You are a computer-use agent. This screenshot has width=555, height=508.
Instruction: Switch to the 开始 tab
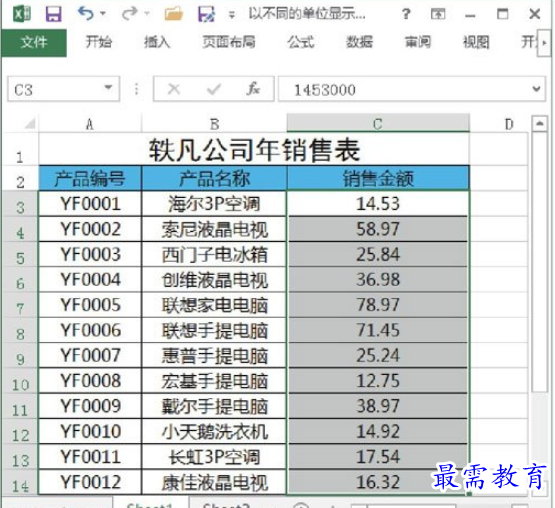click(x=99, y=42)
